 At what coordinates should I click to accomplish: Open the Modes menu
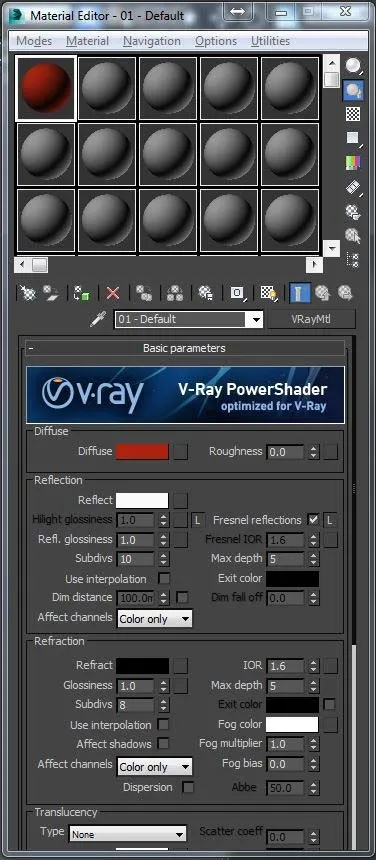point(34,41)
